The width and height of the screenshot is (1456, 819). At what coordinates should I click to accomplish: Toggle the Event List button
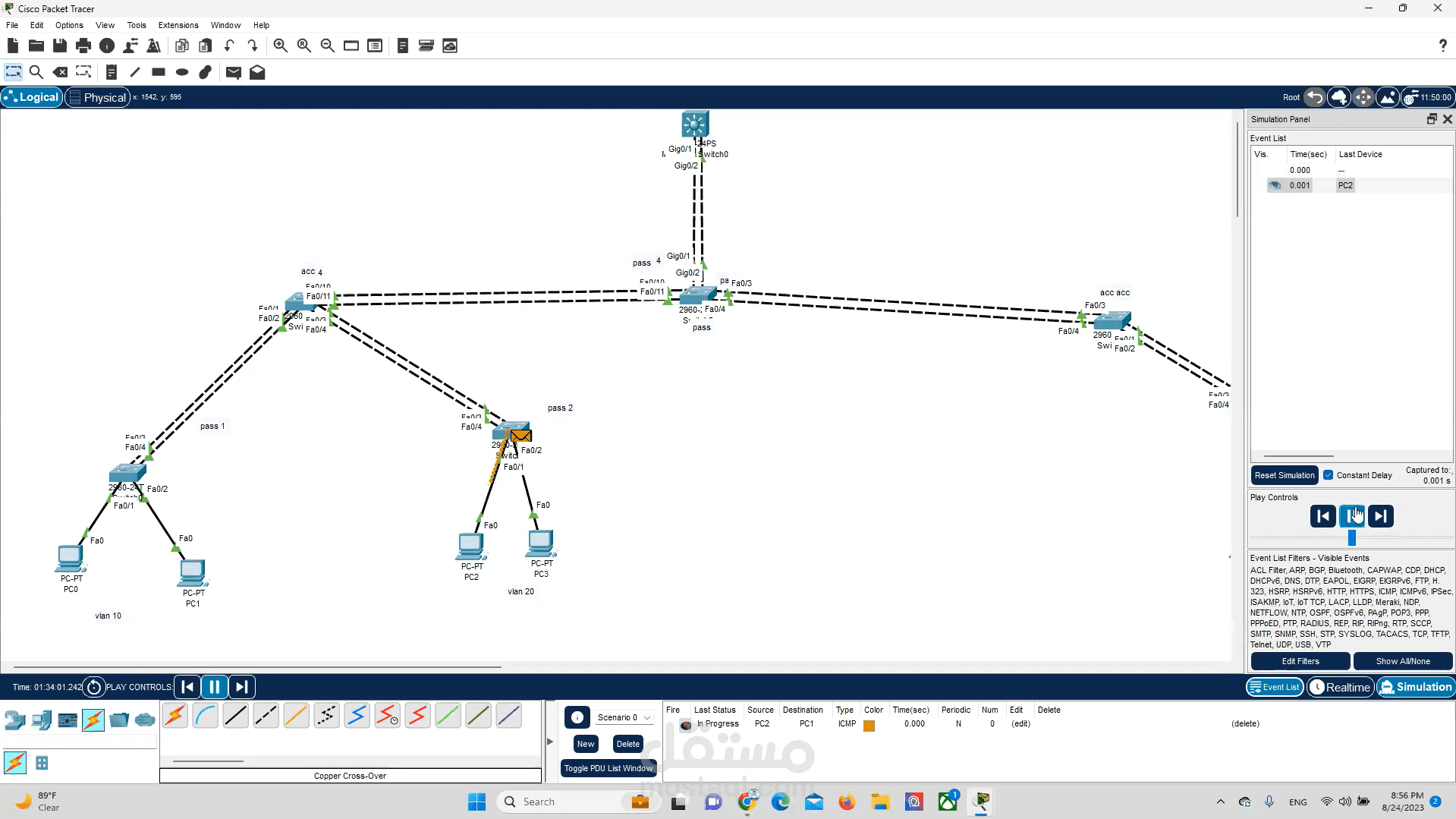click(x=1275, y=687)
